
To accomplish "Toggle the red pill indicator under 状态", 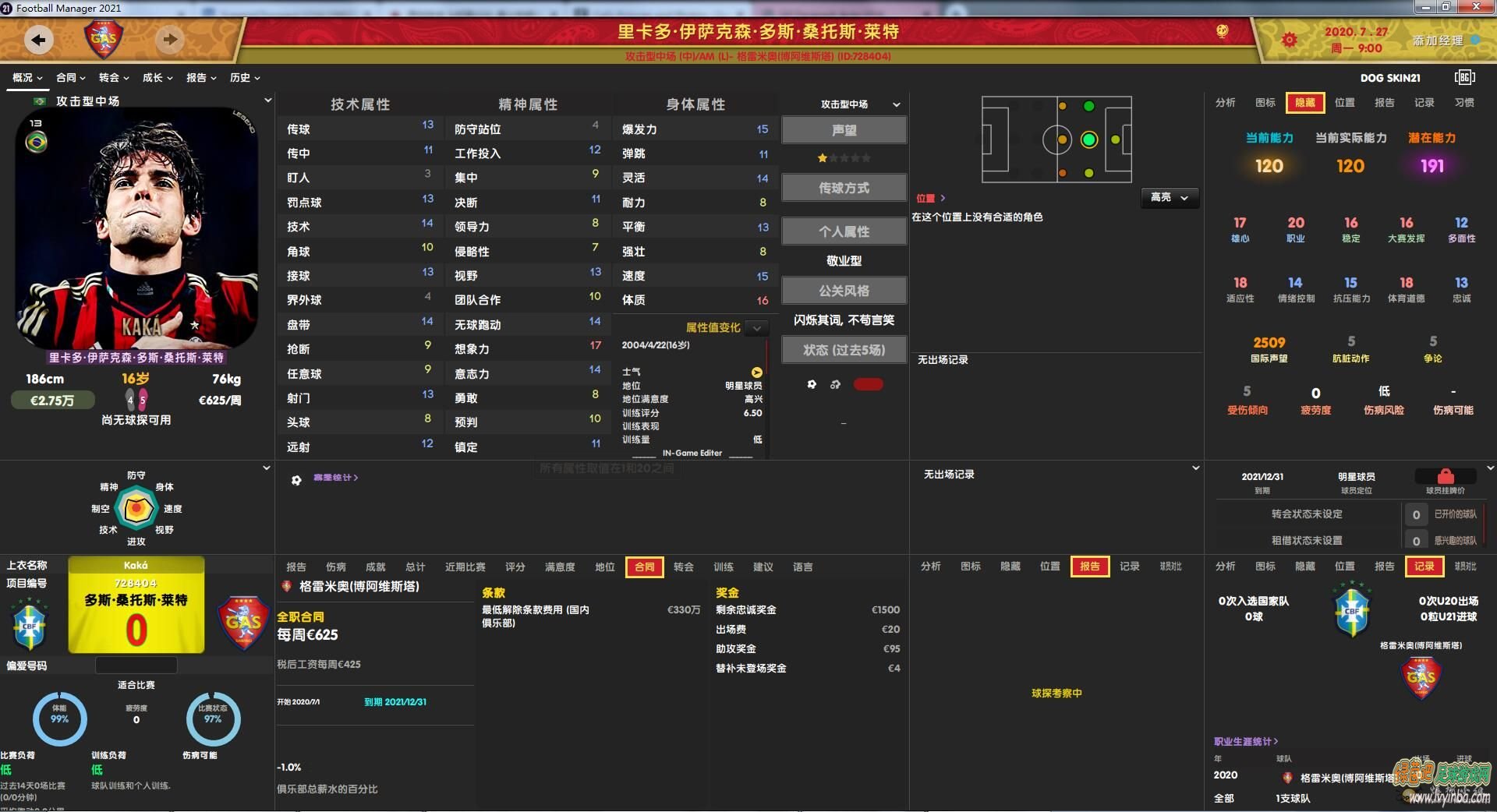I will tap(869, 384).
